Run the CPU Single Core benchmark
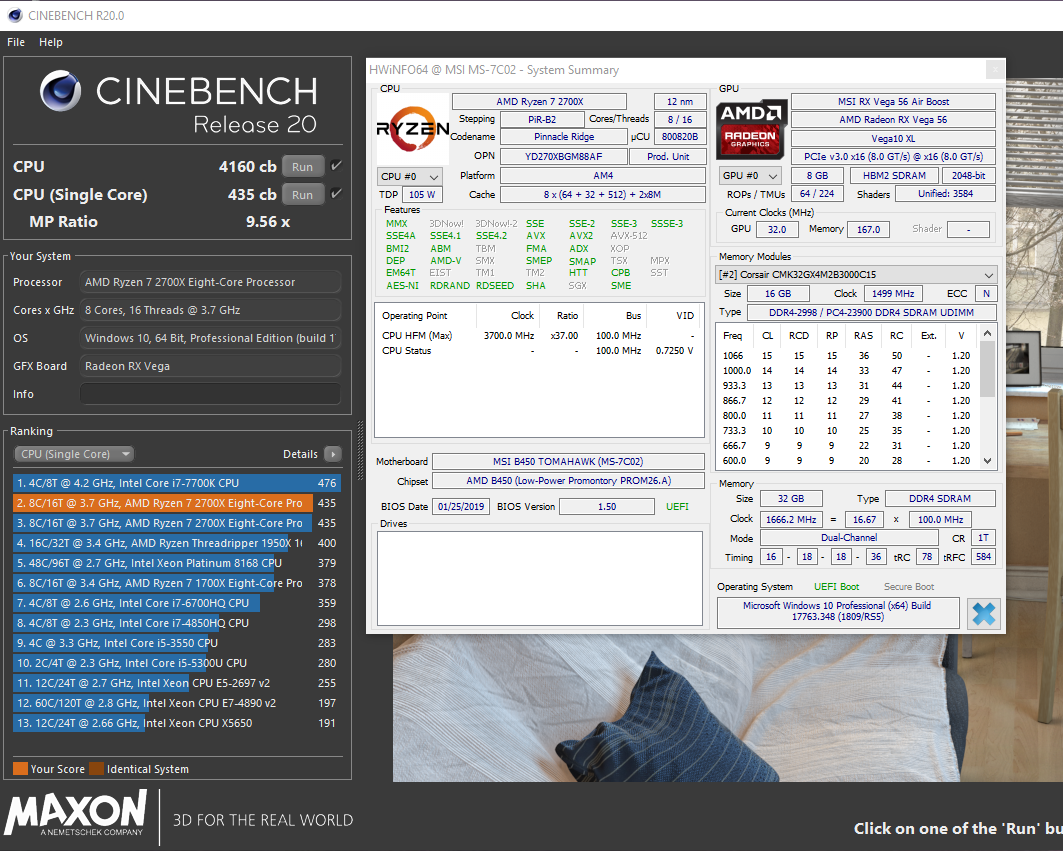Image resolution: width=1063 pixels, height=851 pixels. point(302,195)
